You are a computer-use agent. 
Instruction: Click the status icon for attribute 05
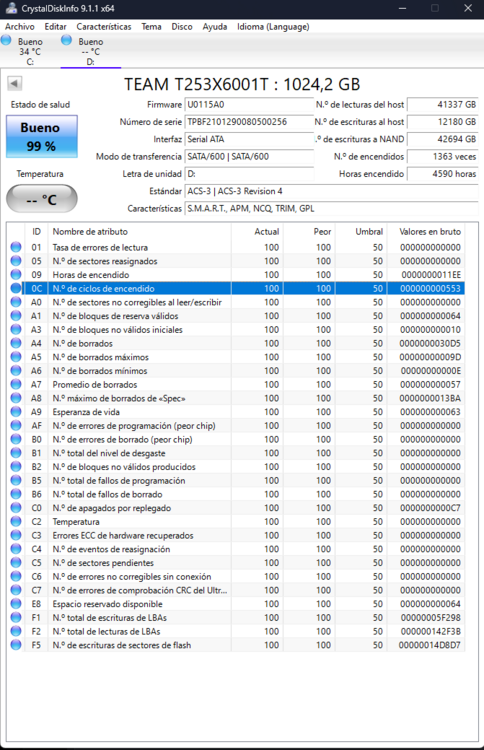pyautogui.click(x=16, y=261)
